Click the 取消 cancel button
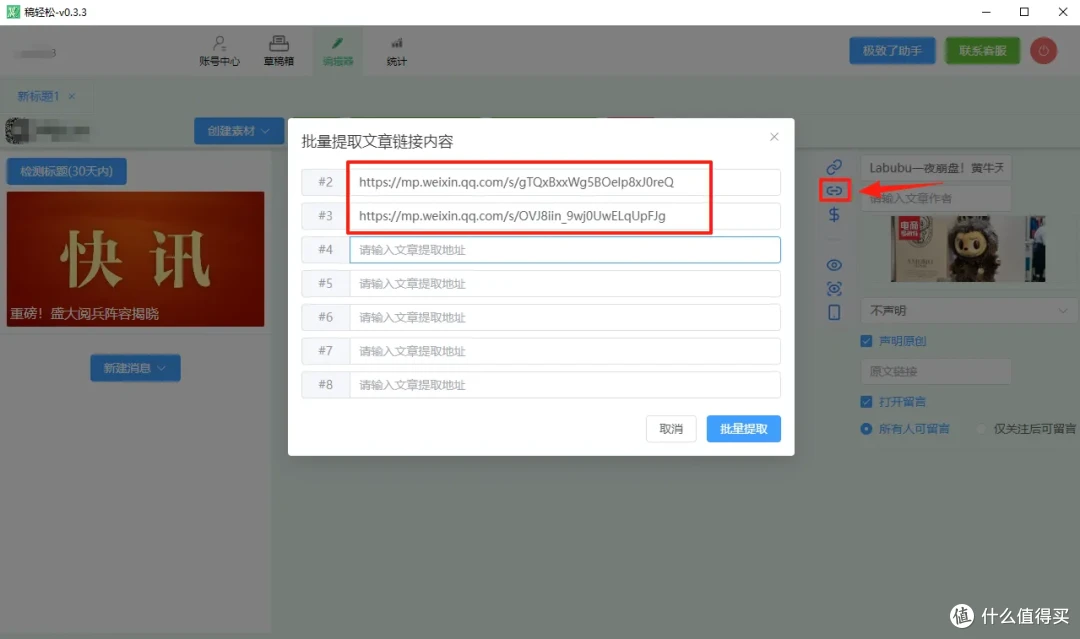 coord(671,429)
